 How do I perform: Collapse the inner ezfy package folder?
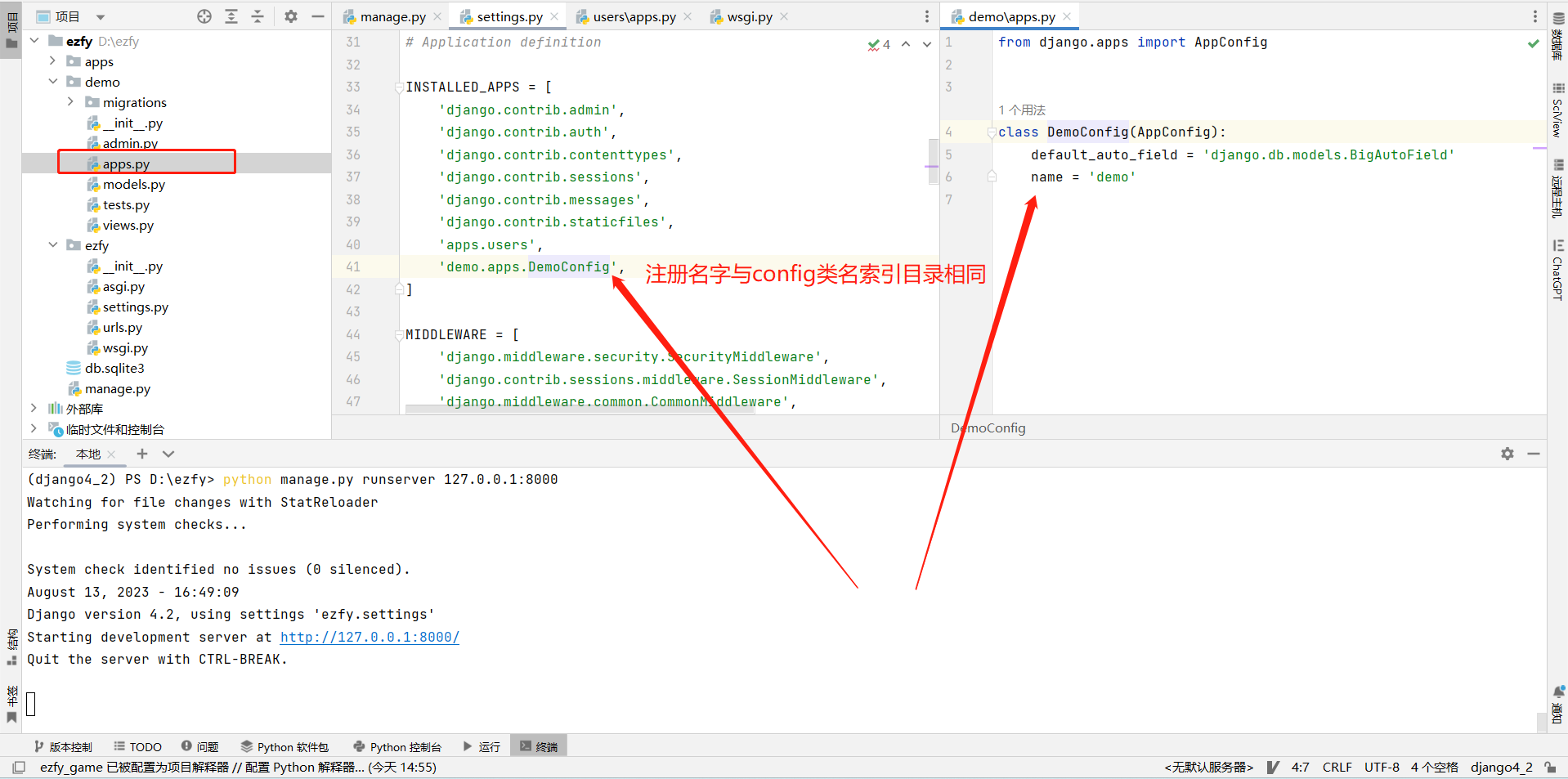pyautogui.click(x=52, y=245)
